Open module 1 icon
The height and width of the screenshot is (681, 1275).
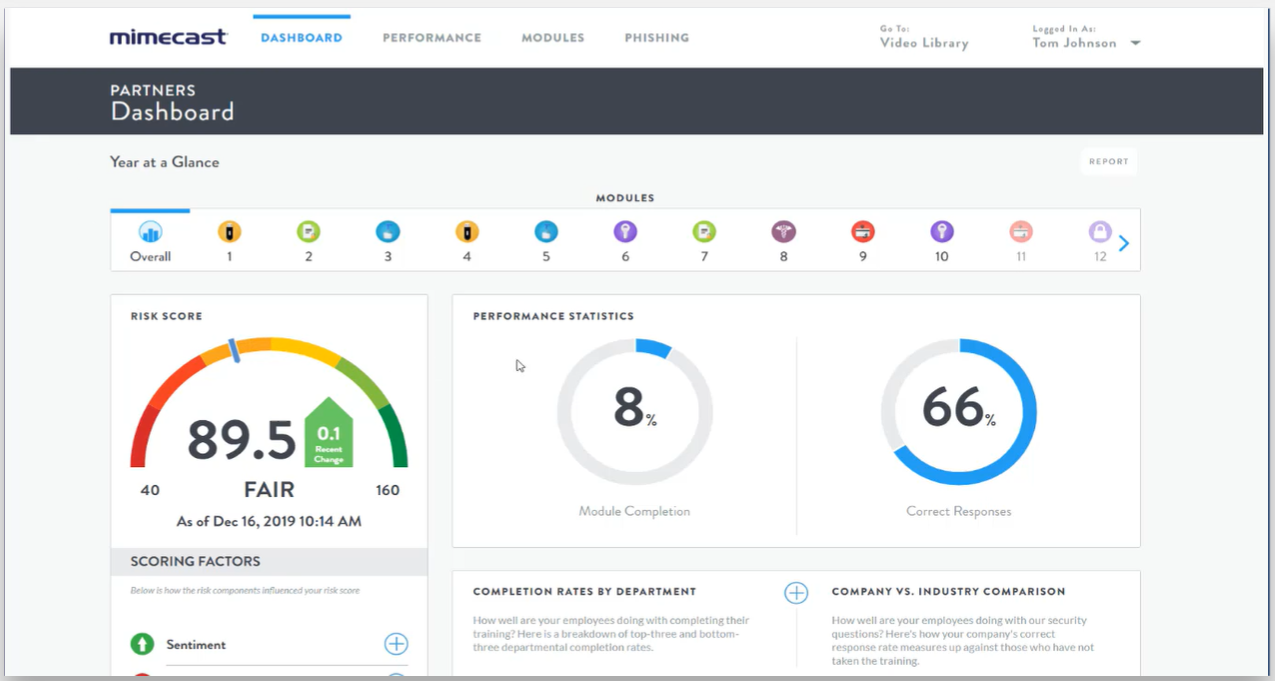[x=229, y=232]
